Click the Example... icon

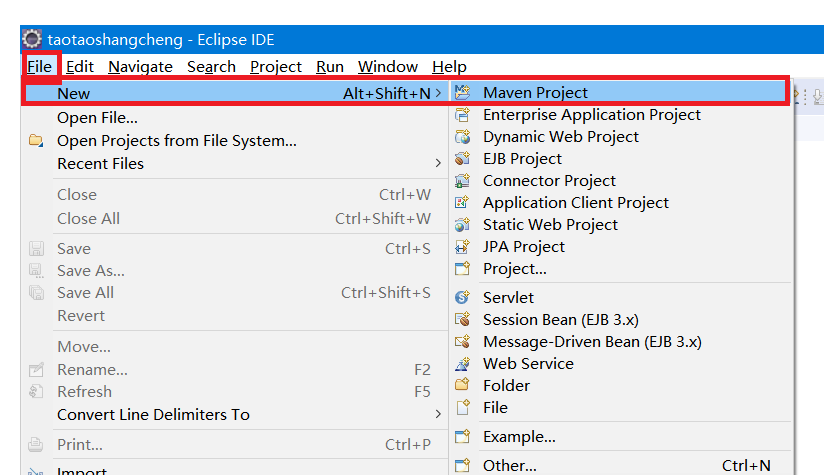462,437
